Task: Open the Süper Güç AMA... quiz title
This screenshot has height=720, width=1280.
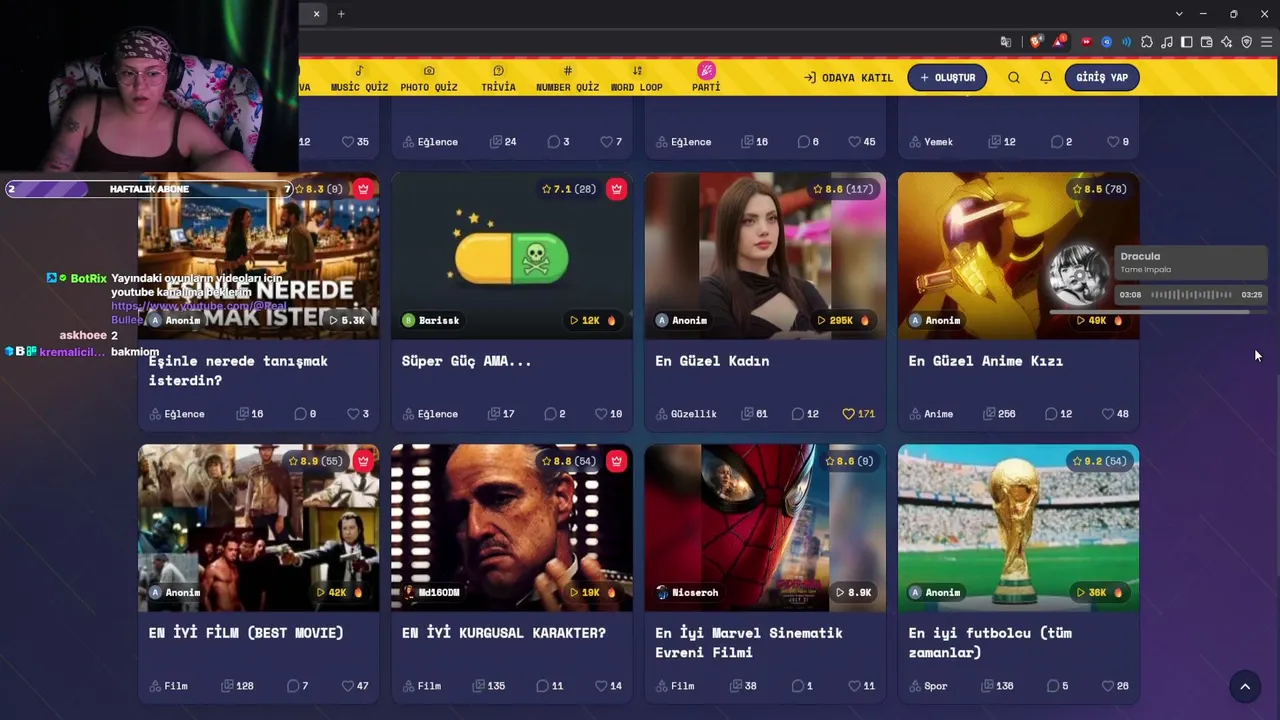Action: pos(466,361)
